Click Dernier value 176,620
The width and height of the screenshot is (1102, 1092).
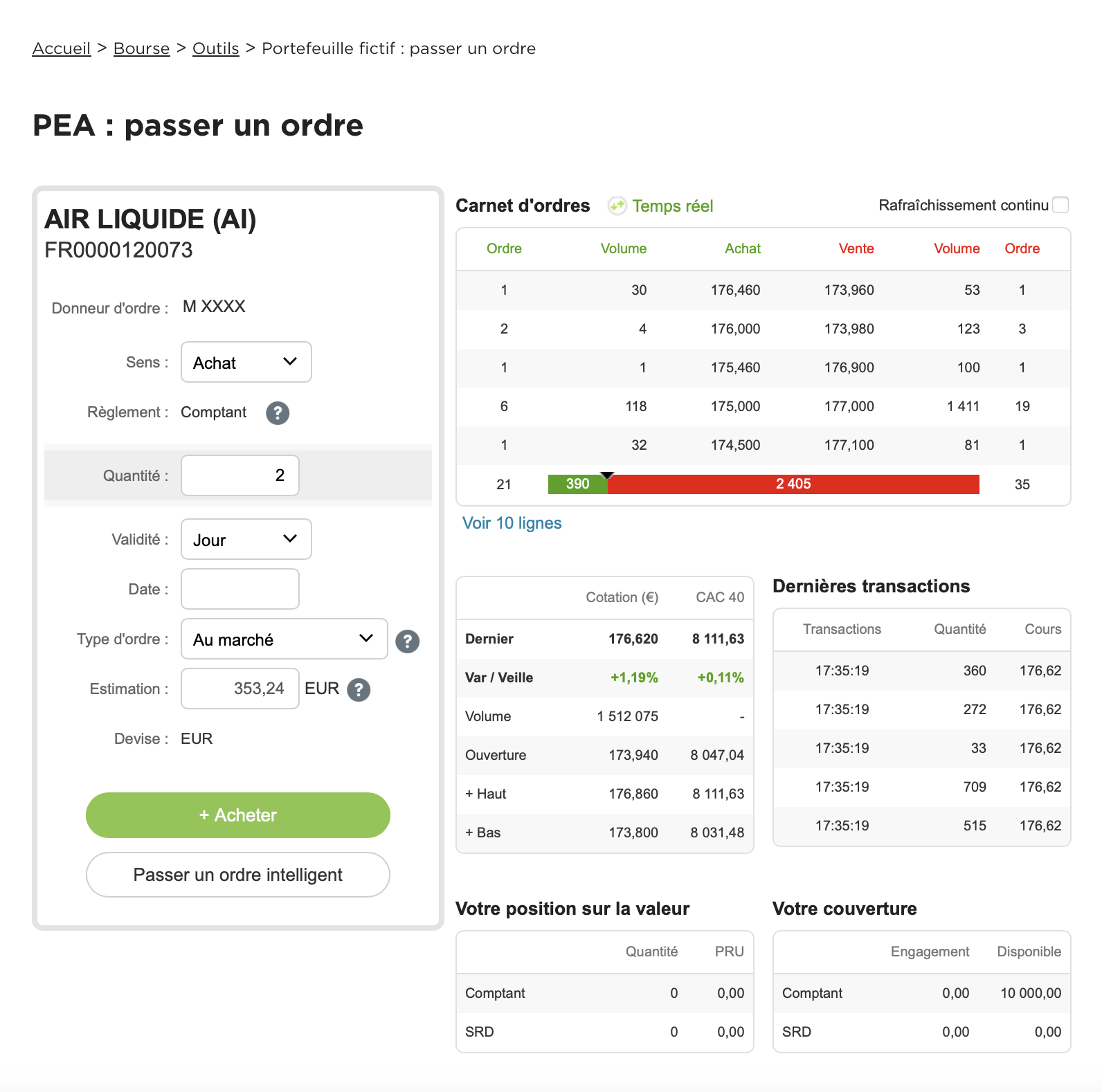click(633, 639)
